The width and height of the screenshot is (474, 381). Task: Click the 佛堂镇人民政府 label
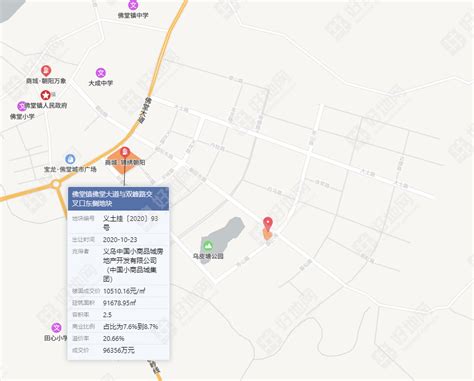point(46,105)
